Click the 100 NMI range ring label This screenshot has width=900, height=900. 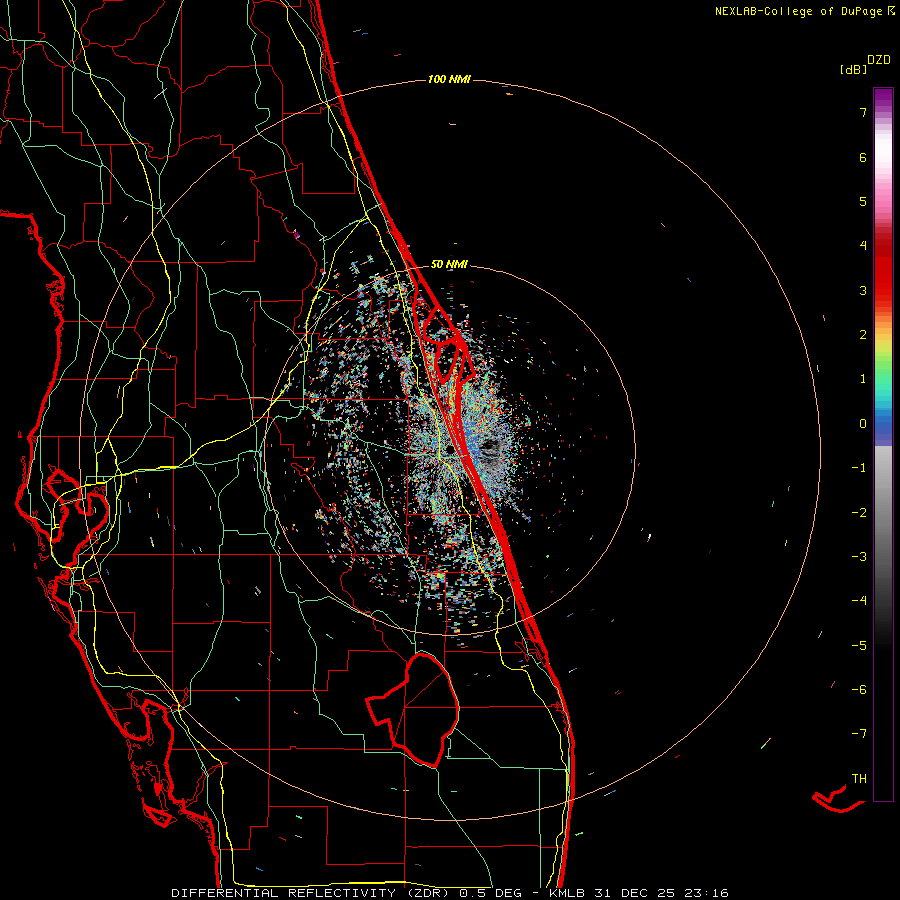(449, 79)
